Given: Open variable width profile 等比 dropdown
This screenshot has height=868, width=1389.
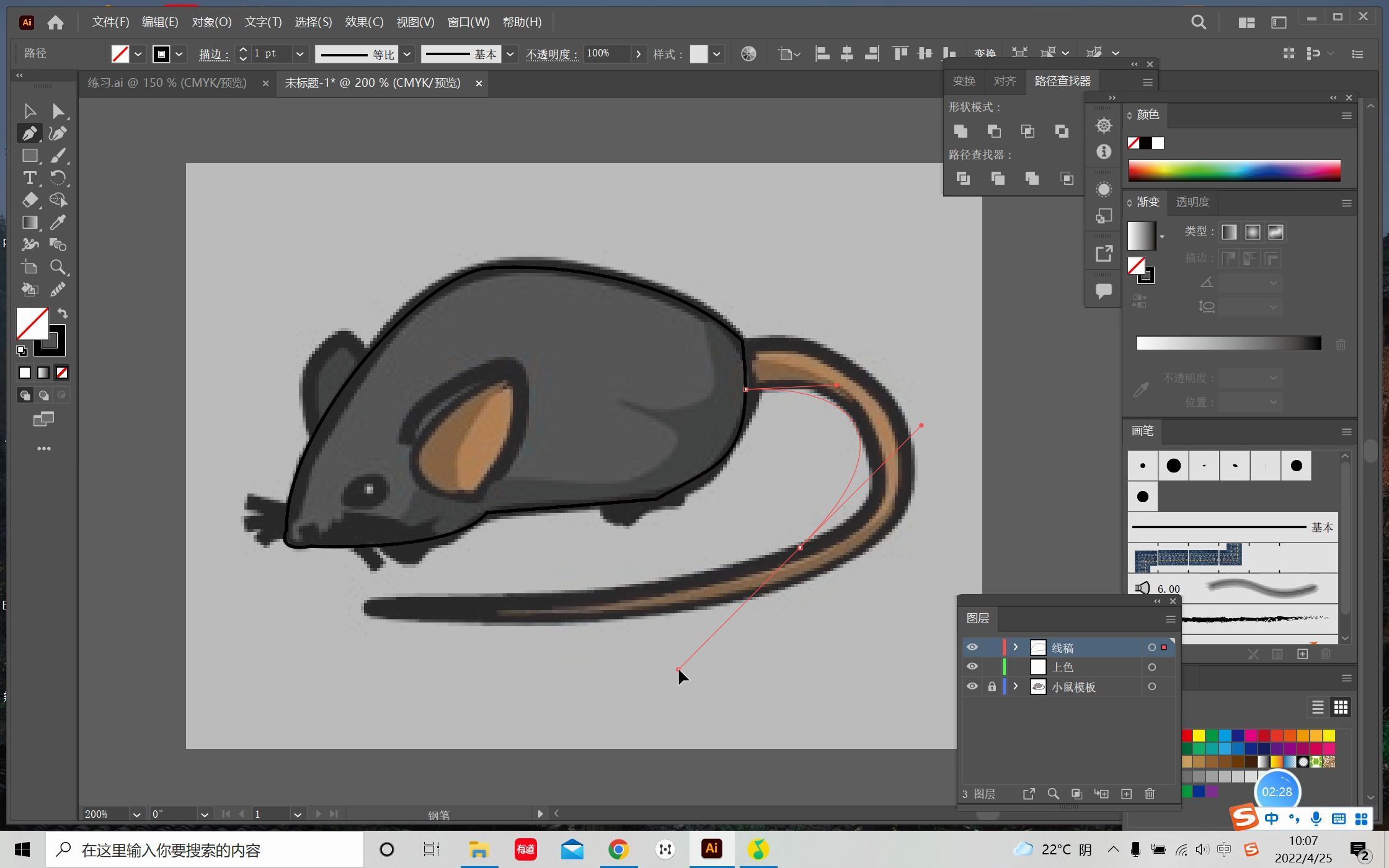Looking at the screenshot, I should tap(407, 54).
